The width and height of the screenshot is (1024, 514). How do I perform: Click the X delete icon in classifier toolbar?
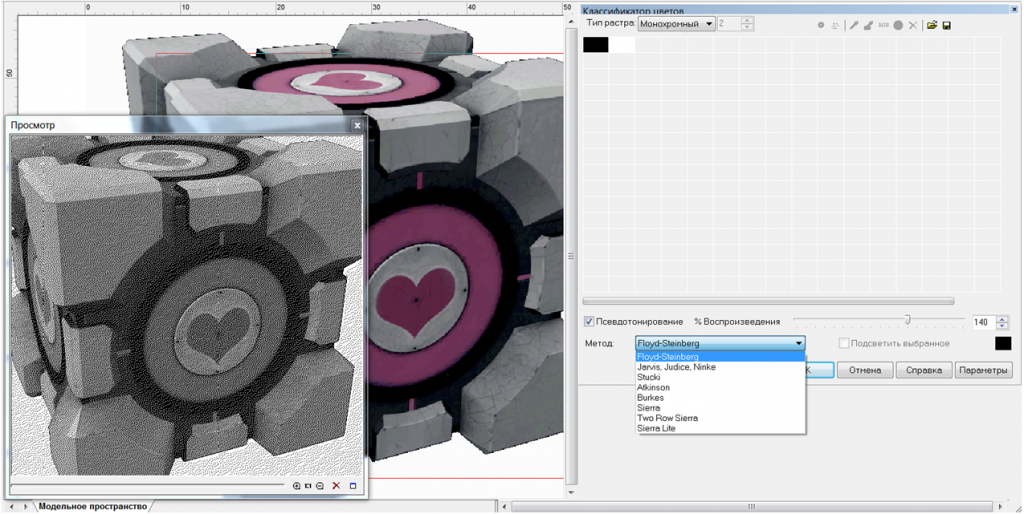913,25
